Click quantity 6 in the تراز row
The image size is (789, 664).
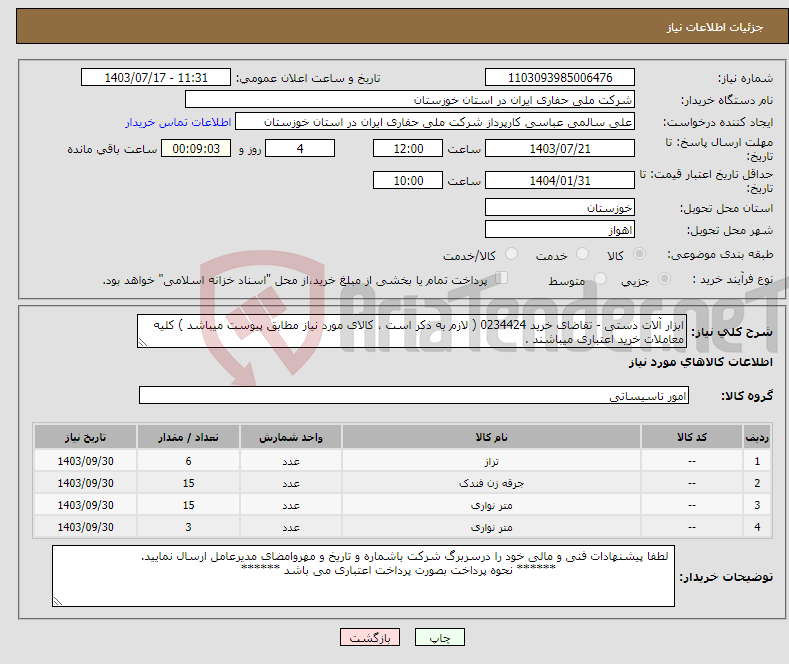pyautogui.click(x=188, y=461)
